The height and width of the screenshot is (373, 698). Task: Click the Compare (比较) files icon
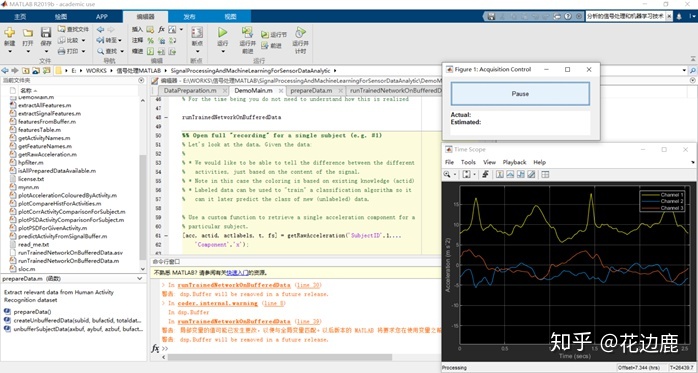(x=61, y=40)
